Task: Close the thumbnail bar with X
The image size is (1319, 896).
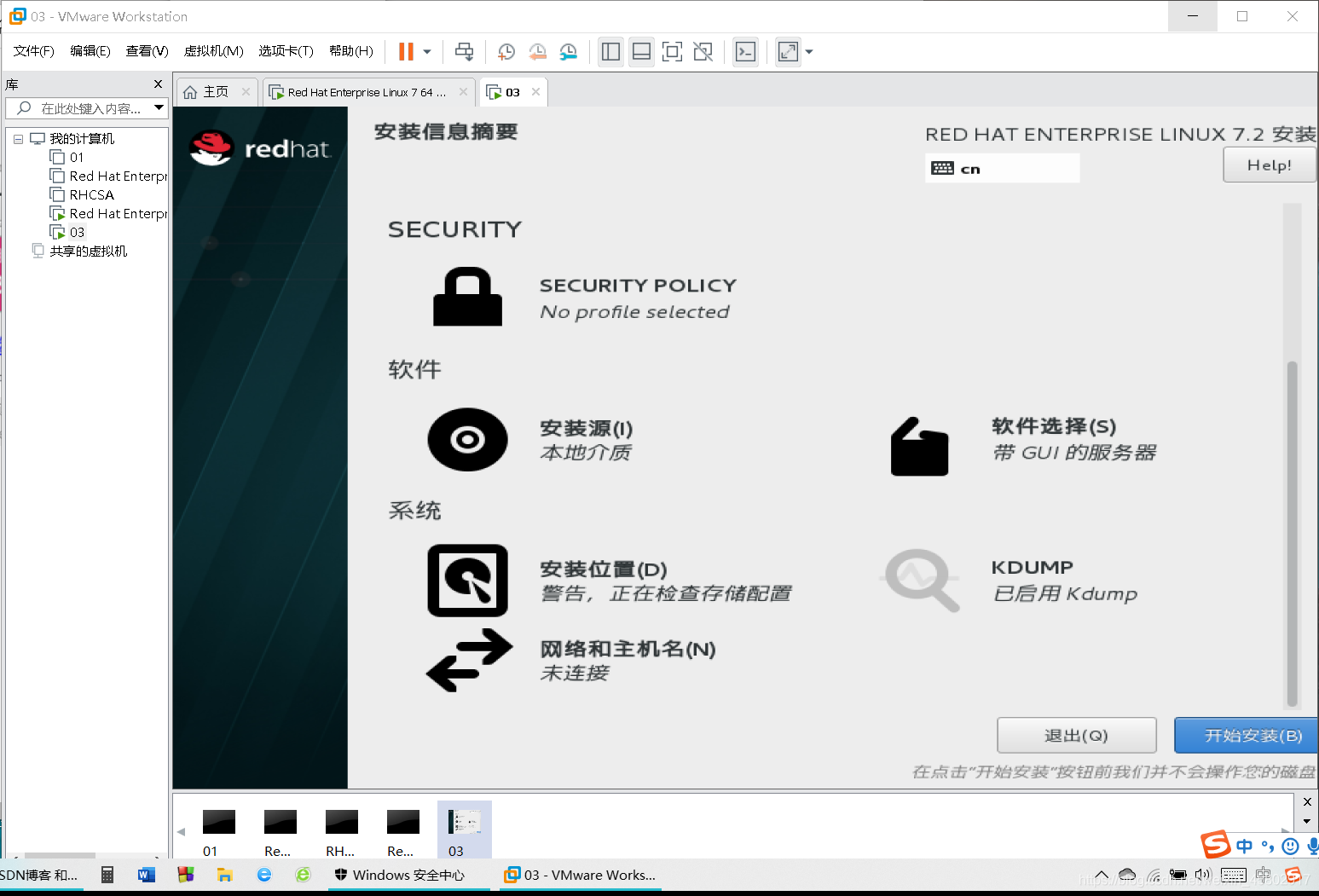Action: (x=1307, y=801)
